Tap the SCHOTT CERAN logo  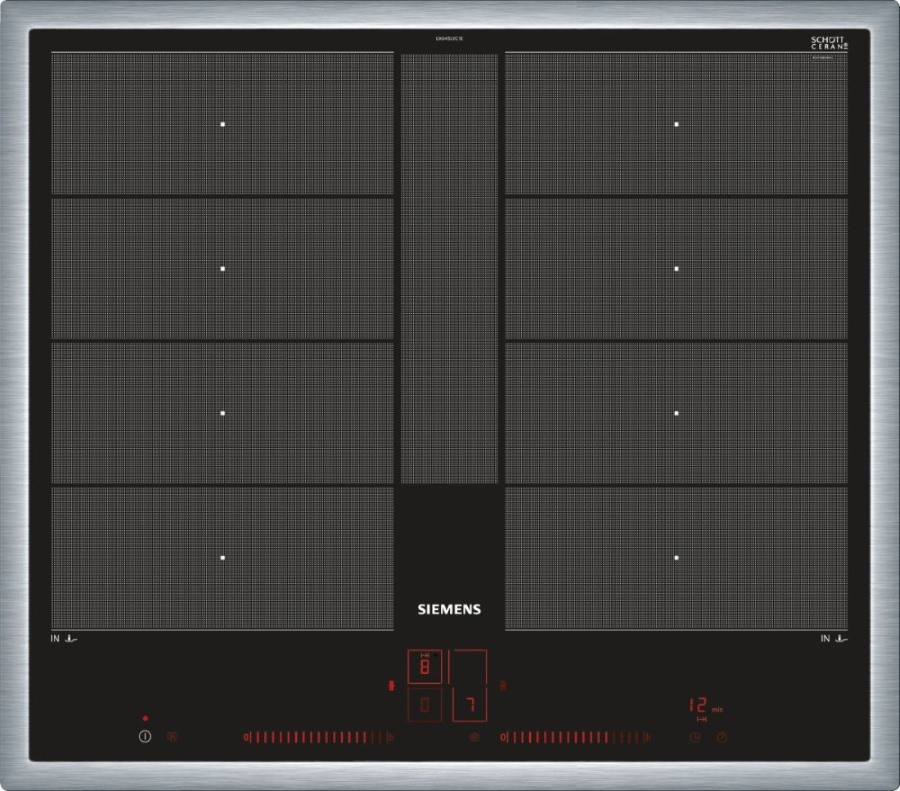click(x=829, y=44)
